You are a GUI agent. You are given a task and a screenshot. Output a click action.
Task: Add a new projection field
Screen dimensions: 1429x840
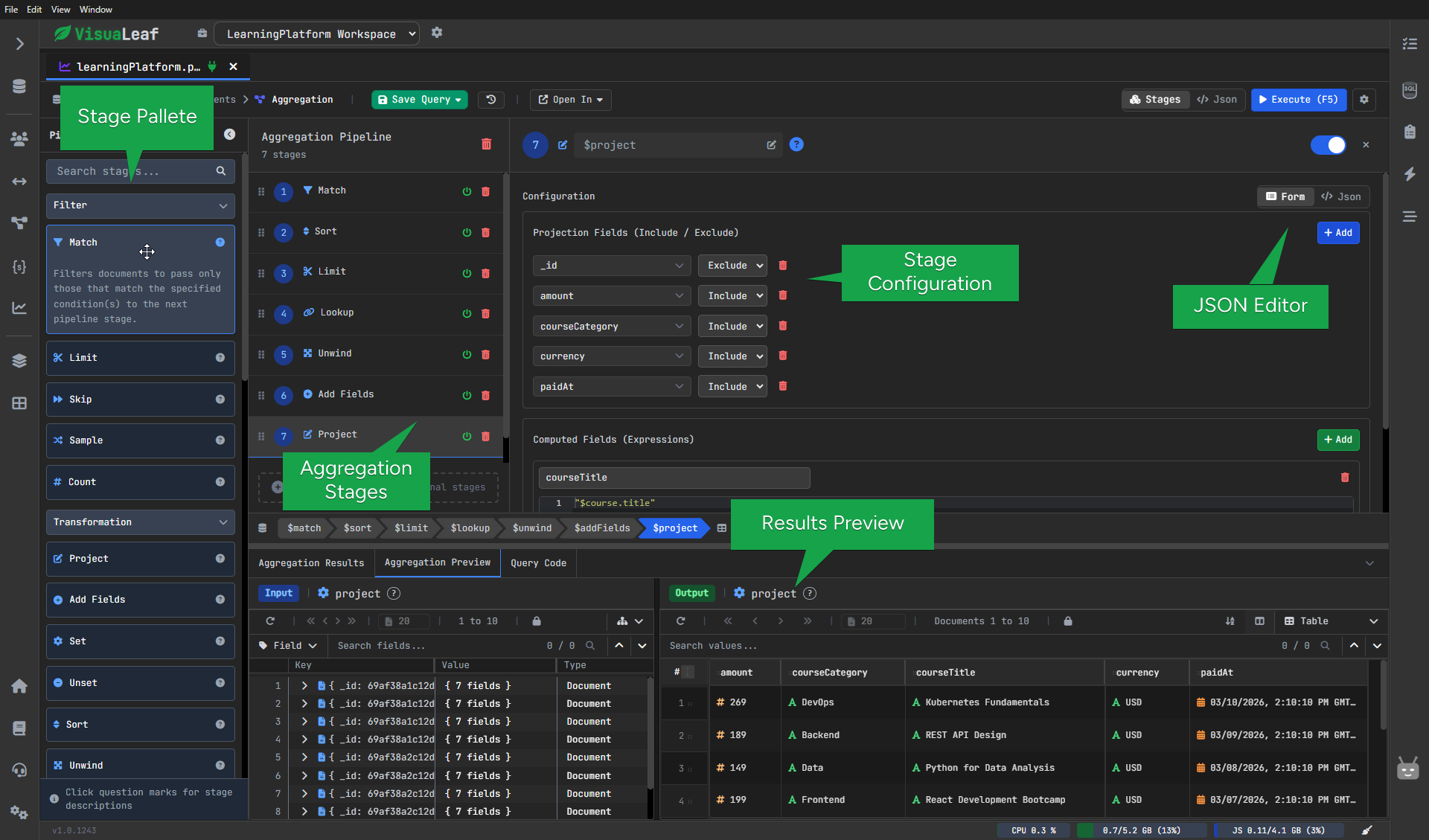tap(1338, 233)
